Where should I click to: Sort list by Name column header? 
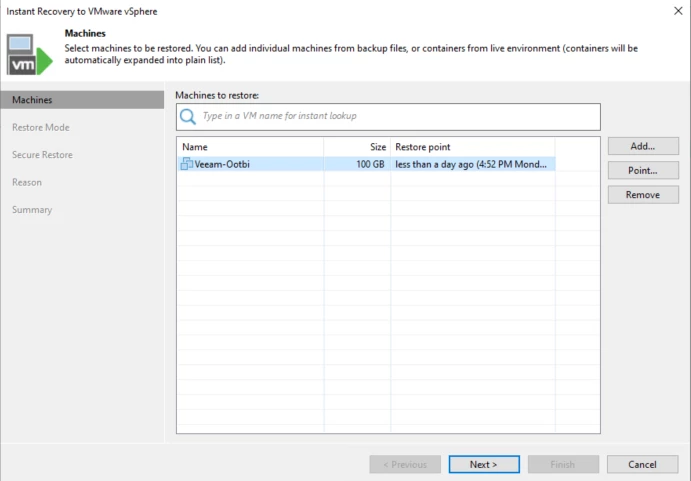pos(250,147)
